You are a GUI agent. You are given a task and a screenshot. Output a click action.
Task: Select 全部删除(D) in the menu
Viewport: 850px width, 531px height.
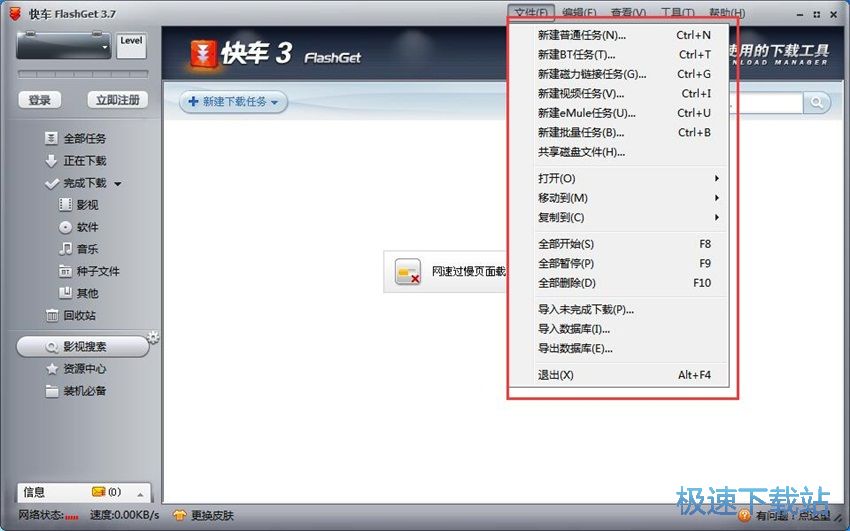click(x=629, y=283)
